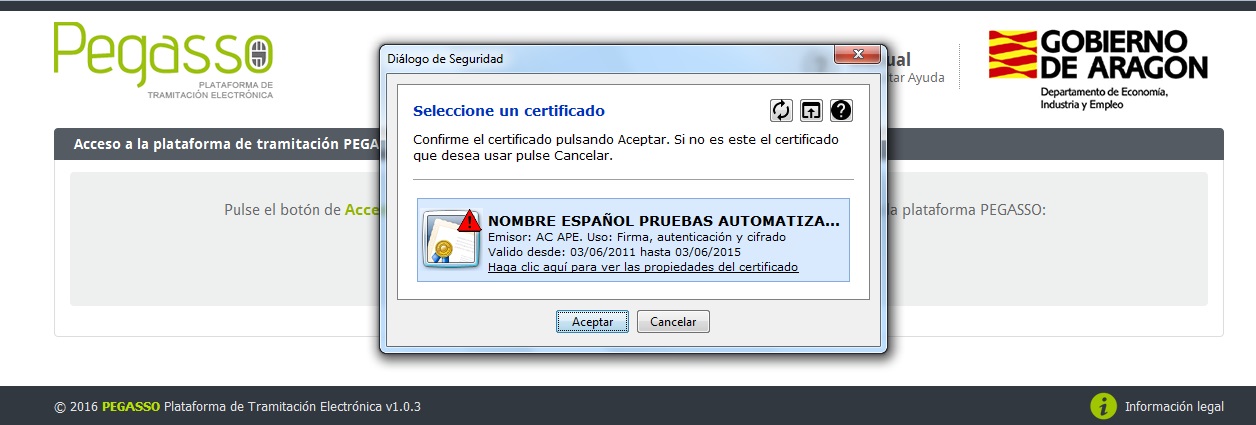The height and width of the screenshot is (425, 1256).
Task: Click the Información legal info icon
Action: click(1103, 406)
